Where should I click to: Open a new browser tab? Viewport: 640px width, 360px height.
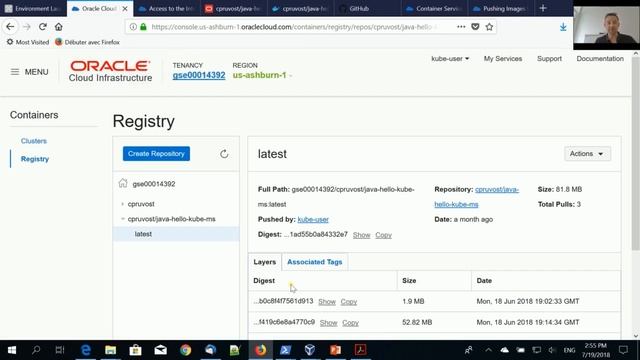pyautogui.click(x=543, y=8)
